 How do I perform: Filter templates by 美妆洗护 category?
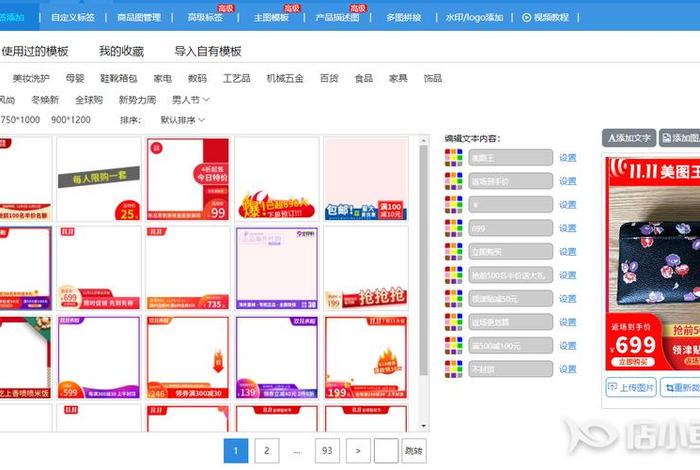[31, 79]
